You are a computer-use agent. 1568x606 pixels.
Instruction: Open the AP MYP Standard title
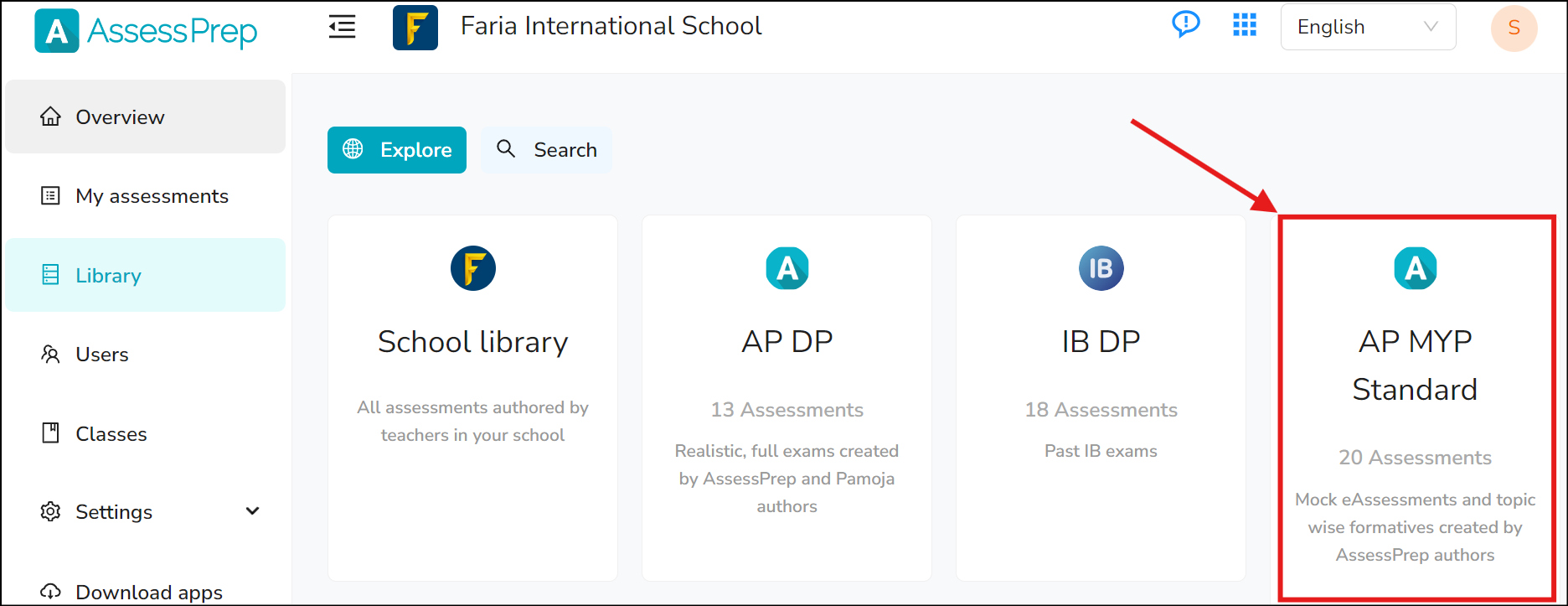[1415, 365]
